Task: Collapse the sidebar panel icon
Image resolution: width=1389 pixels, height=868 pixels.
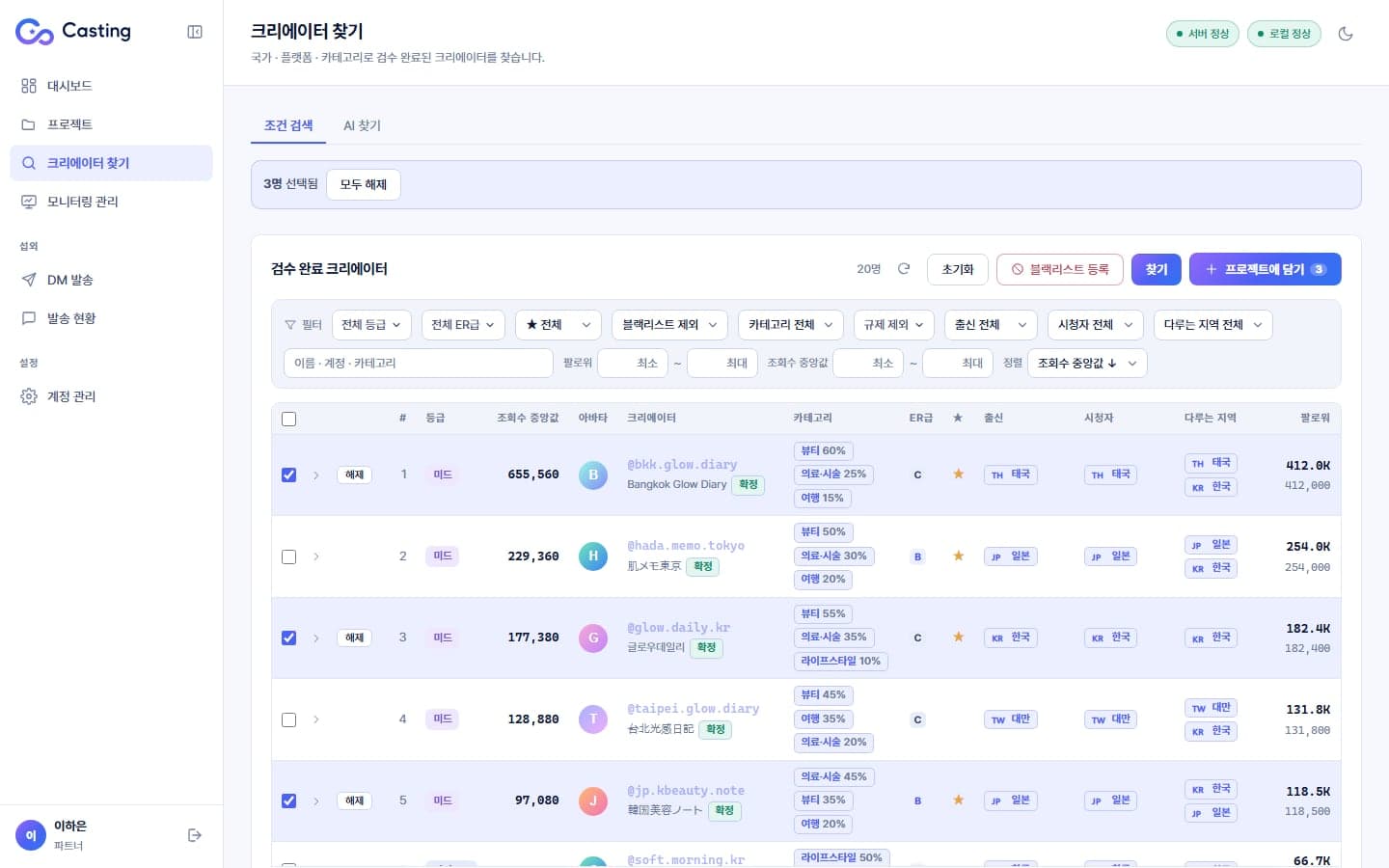Action: click(x=195, y=32)
